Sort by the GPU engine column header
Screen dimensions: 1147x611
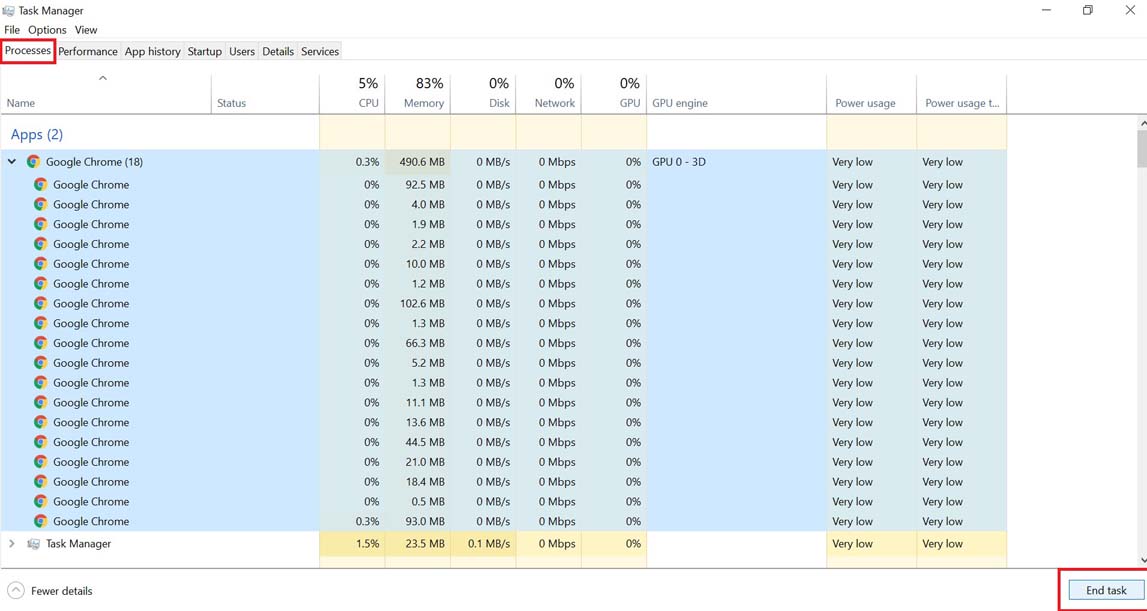point(737,94)
